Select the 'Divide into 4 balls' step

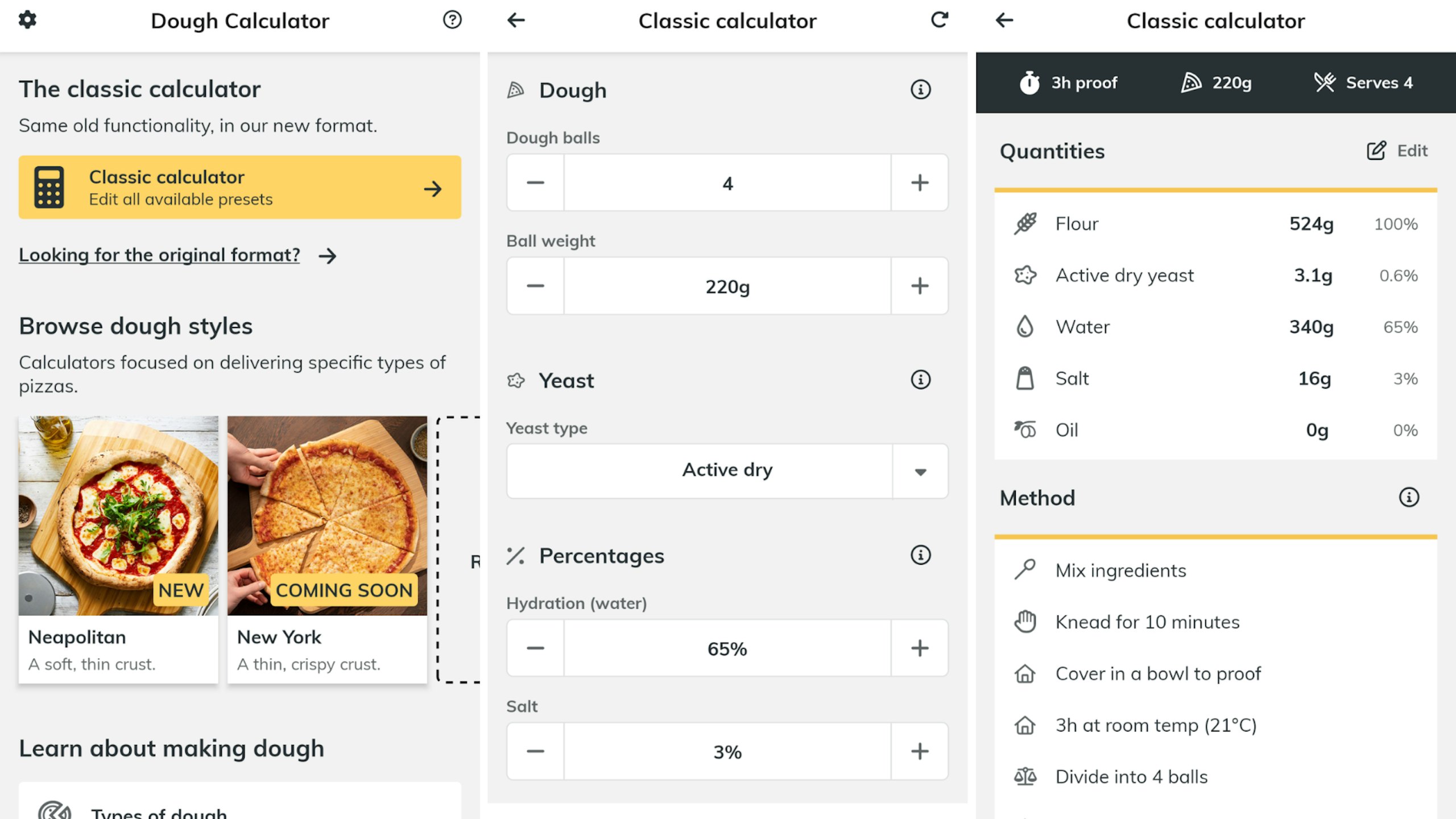(x=1215, y=776)
